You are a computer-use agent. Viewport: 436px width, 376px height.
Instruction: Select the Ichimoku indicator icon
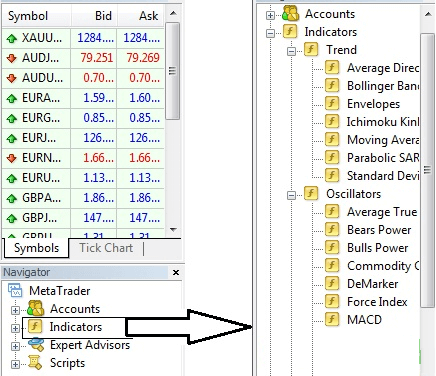pyautogui.click(x=332, y=121)
